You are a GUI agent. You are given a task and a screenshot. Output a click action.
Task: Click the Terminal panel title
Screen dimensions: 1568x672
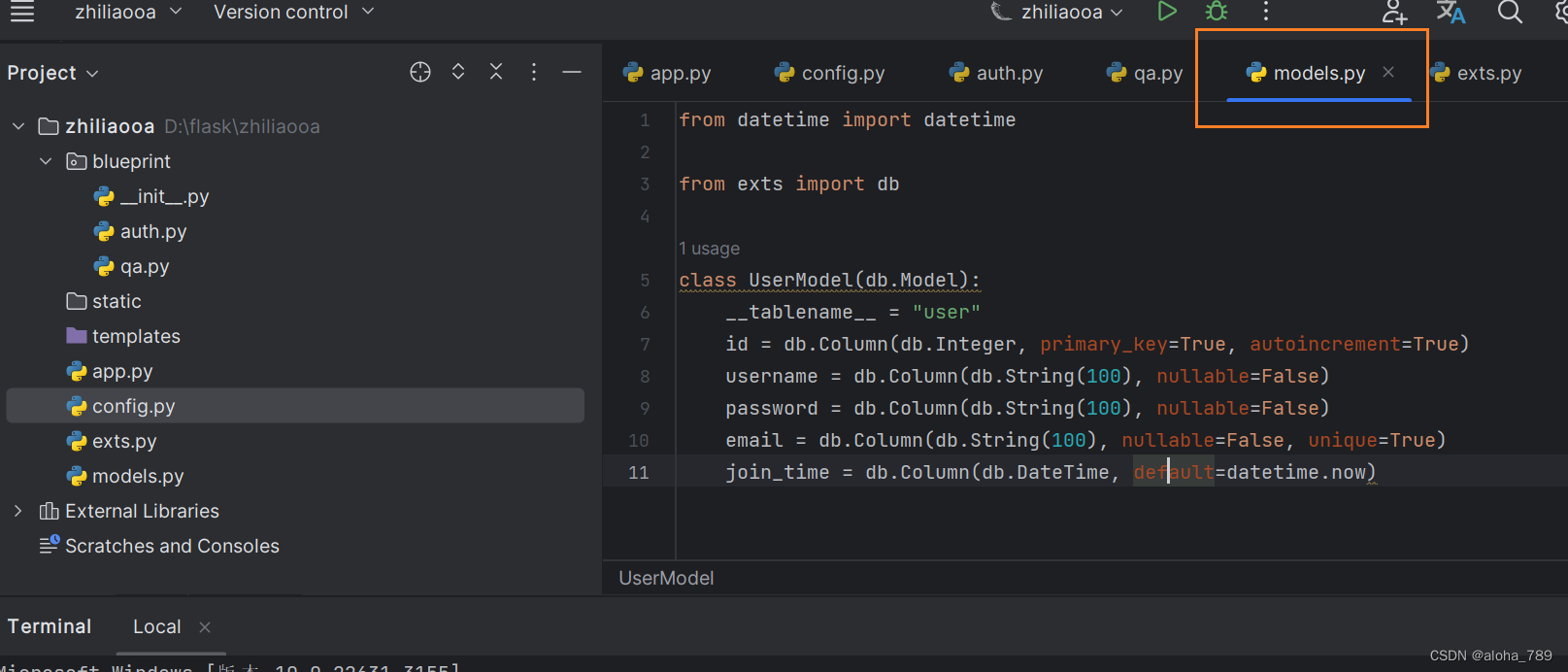[50, 626]
